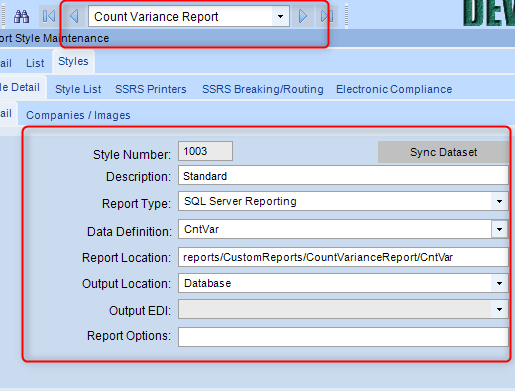The height and width of the screenshot is (391, 515).
Task: Click the Output EDI label
Action: point(140,311)
